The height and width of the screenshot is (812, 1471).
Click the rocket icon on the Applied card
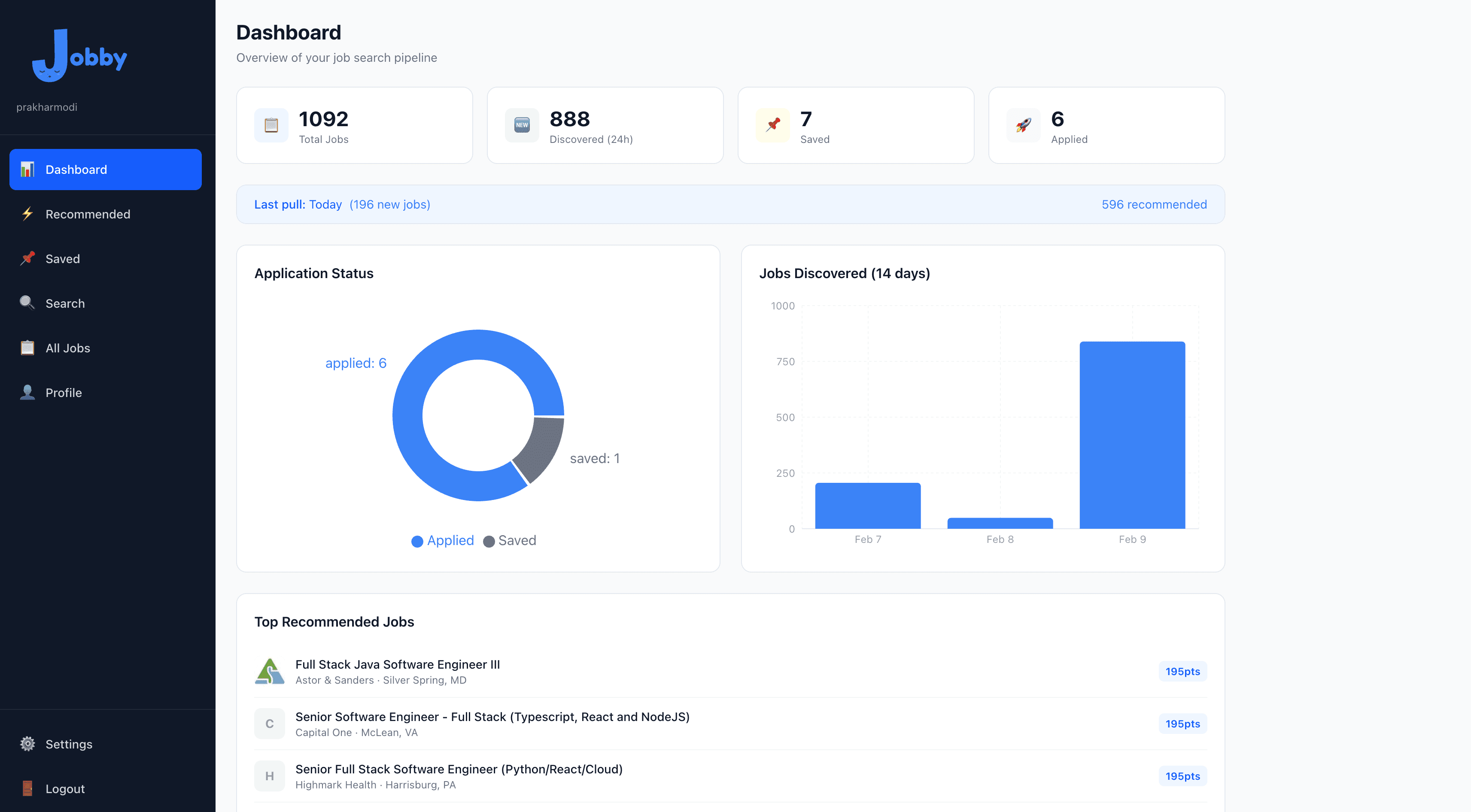pyautogui.click(x=1023, y=125)
